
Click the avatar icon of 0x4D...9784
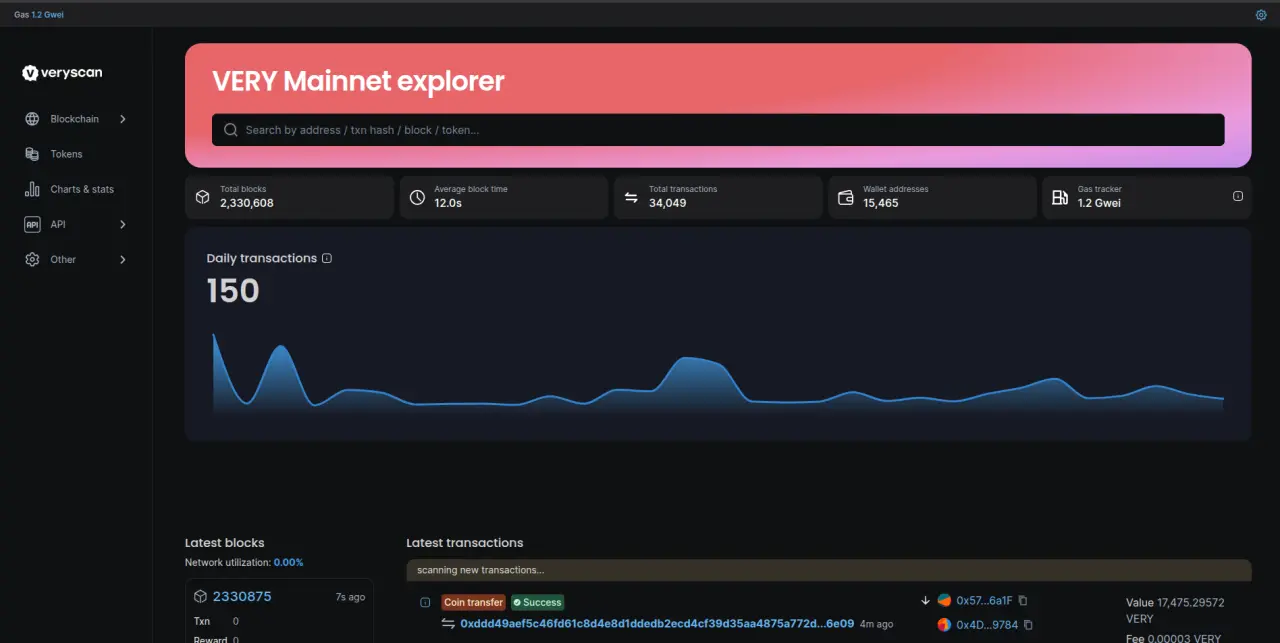(x=944, y=625)
